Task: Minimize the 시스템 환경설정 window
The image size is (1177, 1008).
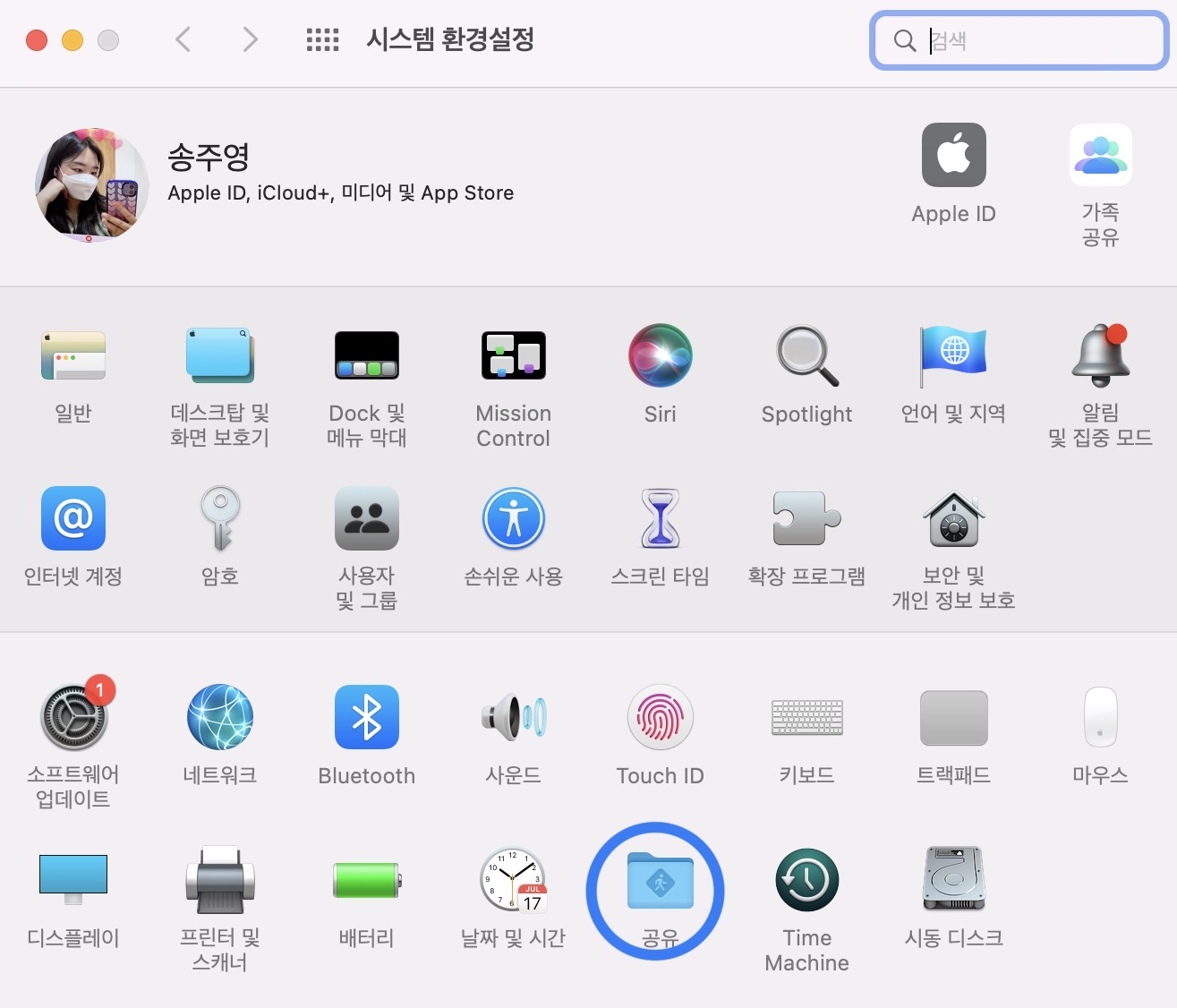Action: (x=72, y=40)
